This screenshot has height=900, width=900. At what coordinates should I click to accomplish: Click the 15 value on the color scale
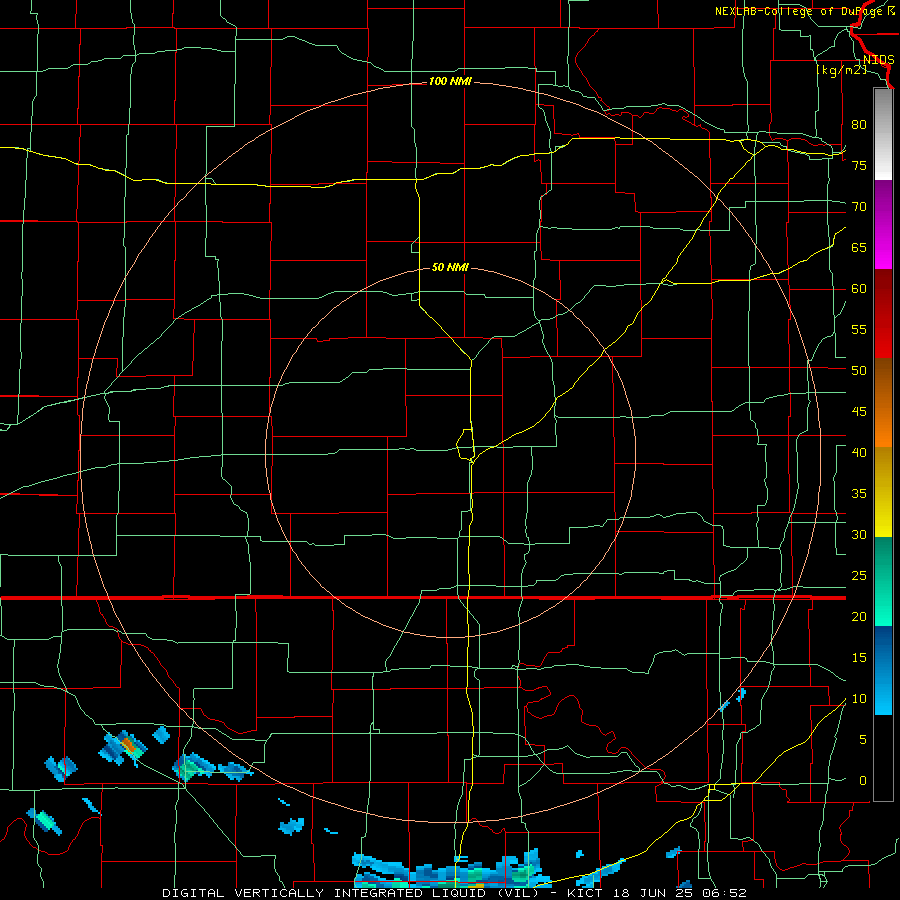(859, 658)
